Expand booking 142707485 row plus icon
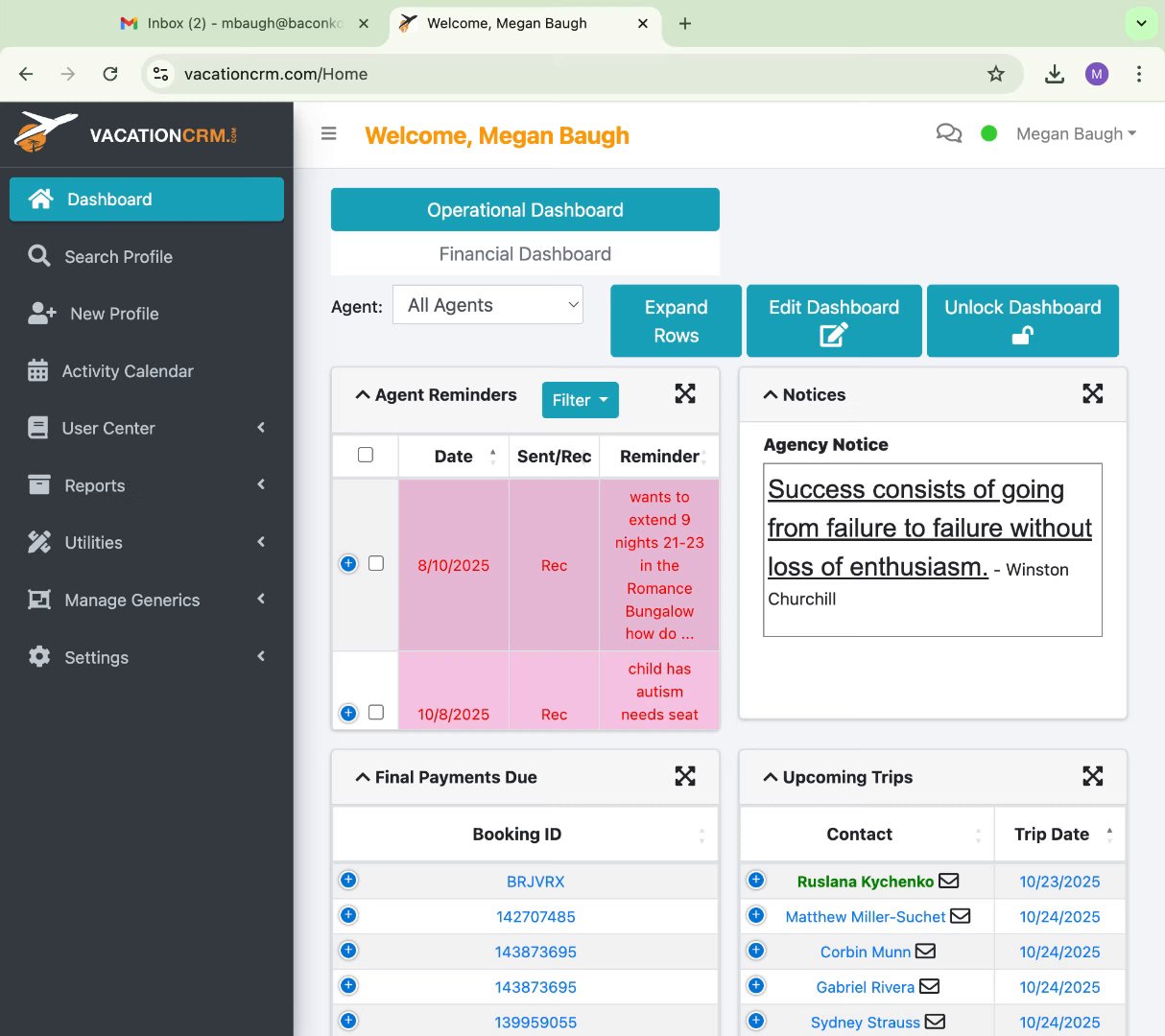This screenshot has width=1165, height=1036. (x=348, y=915)
